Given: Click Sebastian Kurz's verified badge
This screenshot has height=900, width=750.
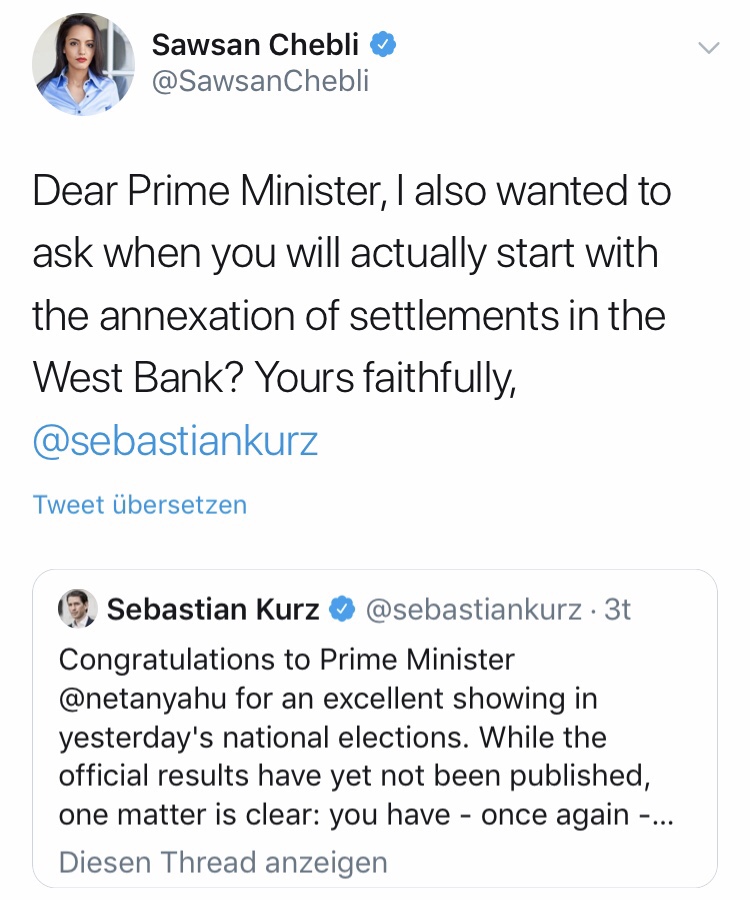Looking at the screenshot, I should click(x=343, y=609).
